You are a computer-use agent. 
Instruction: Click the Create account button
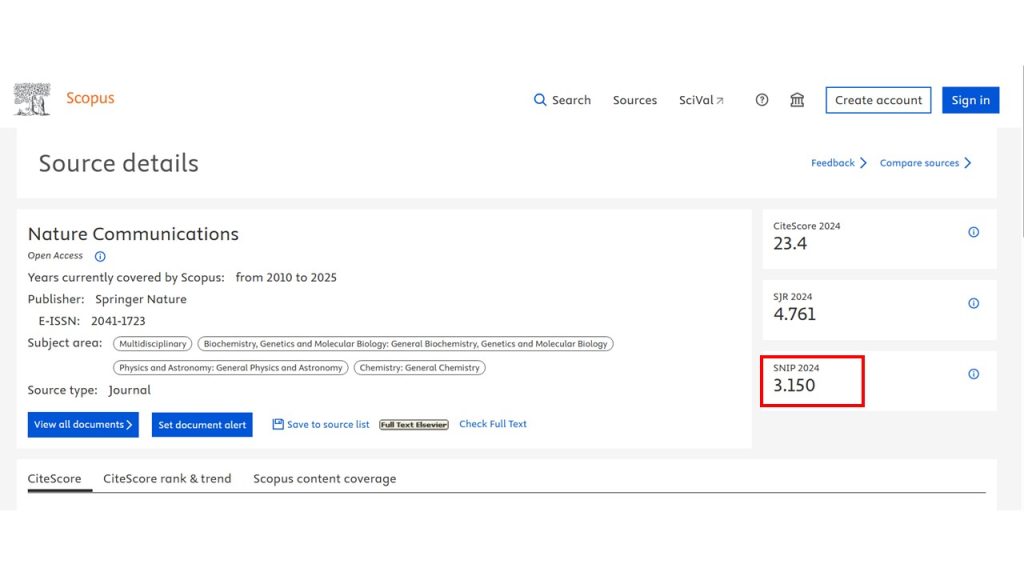click(x=878, y=100)
